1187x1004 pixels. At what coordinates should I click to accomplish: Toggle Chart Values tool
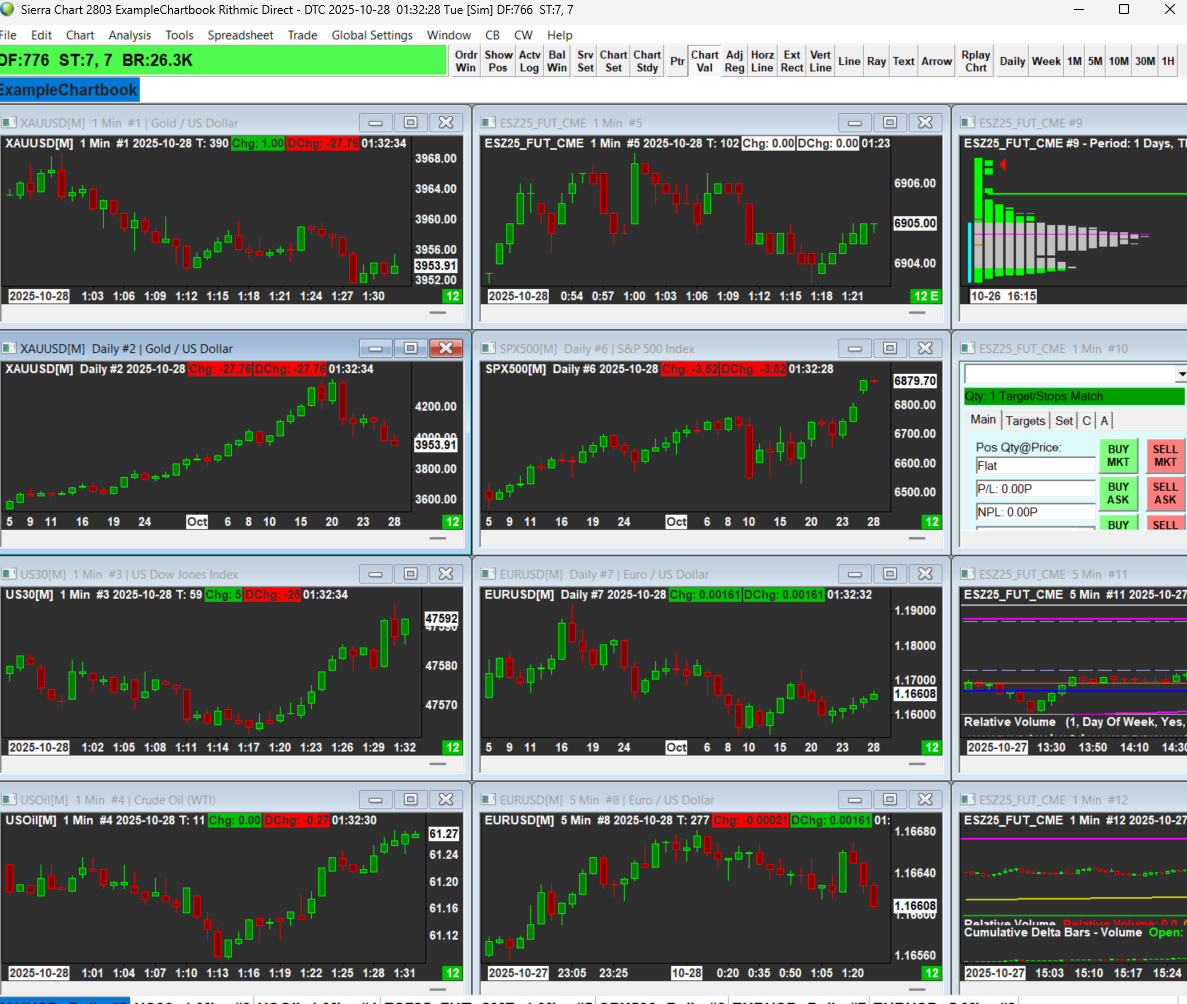(x=704, y=61)
